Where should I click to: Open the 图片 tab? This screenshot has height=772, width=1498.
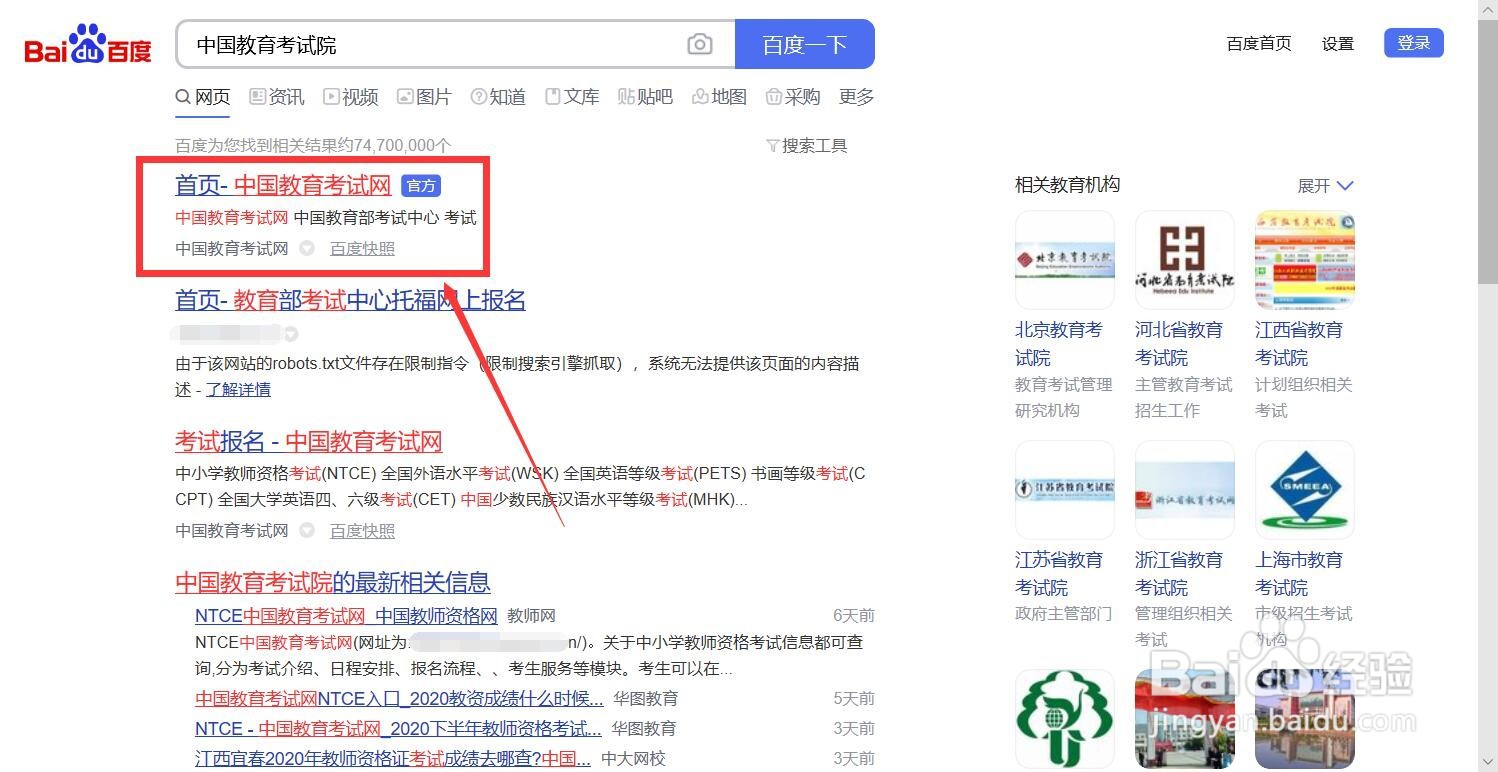[424, 97]
